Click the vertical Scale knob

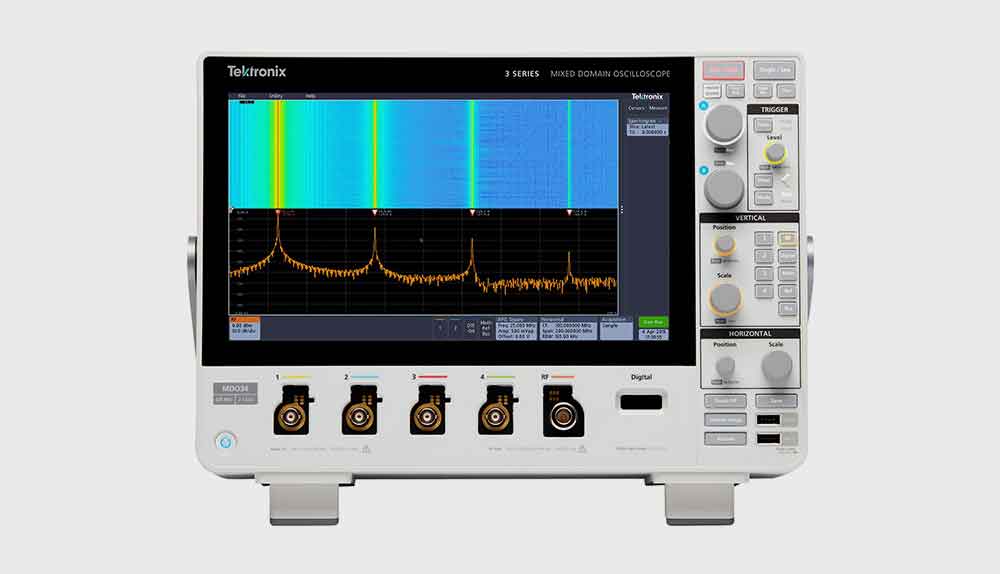[725, 298]
